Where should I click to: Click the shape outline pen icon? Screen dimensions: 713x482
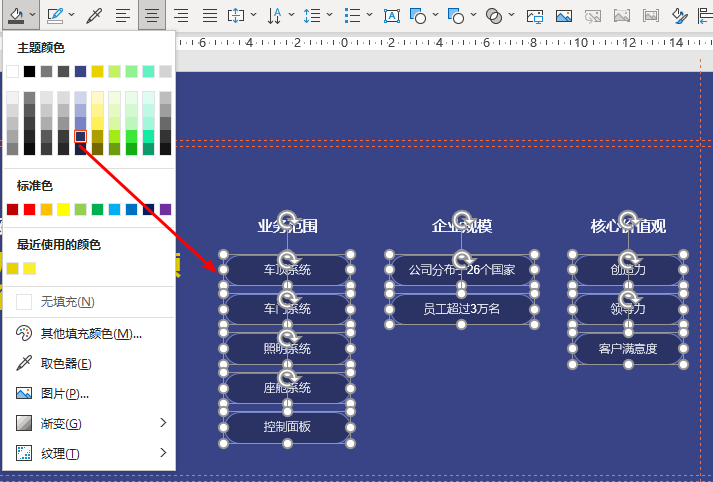55,16
